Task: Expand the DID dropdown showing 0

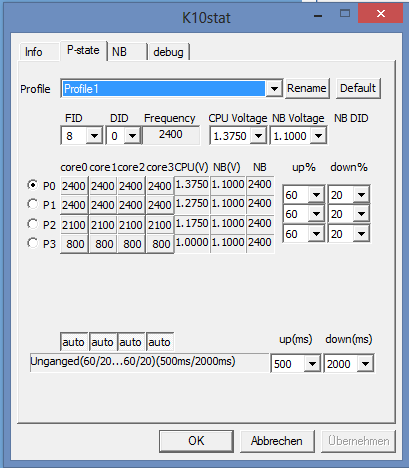Action: click(x=132, y=136)
